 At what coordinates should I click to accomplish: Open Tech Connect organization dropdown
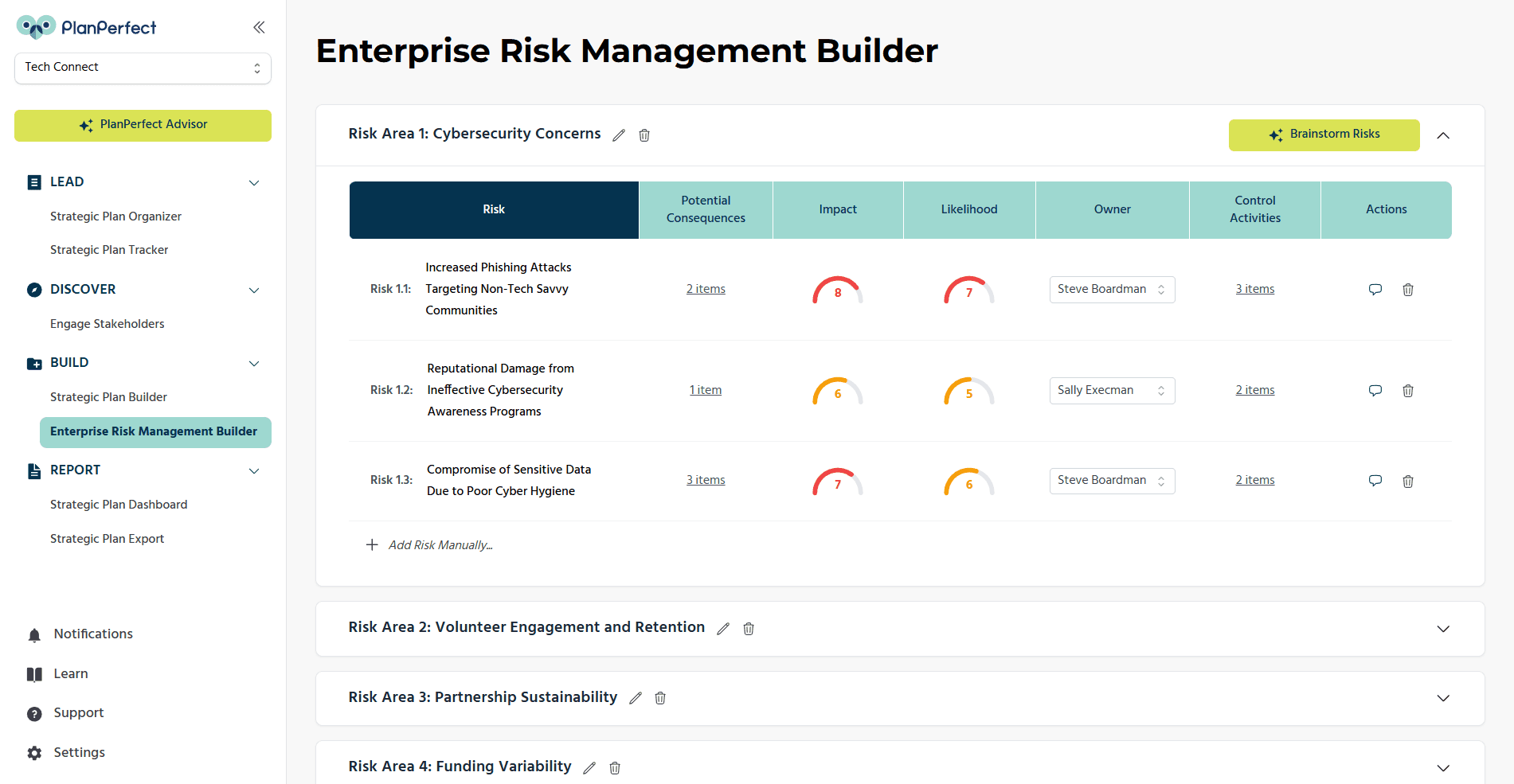143,68
